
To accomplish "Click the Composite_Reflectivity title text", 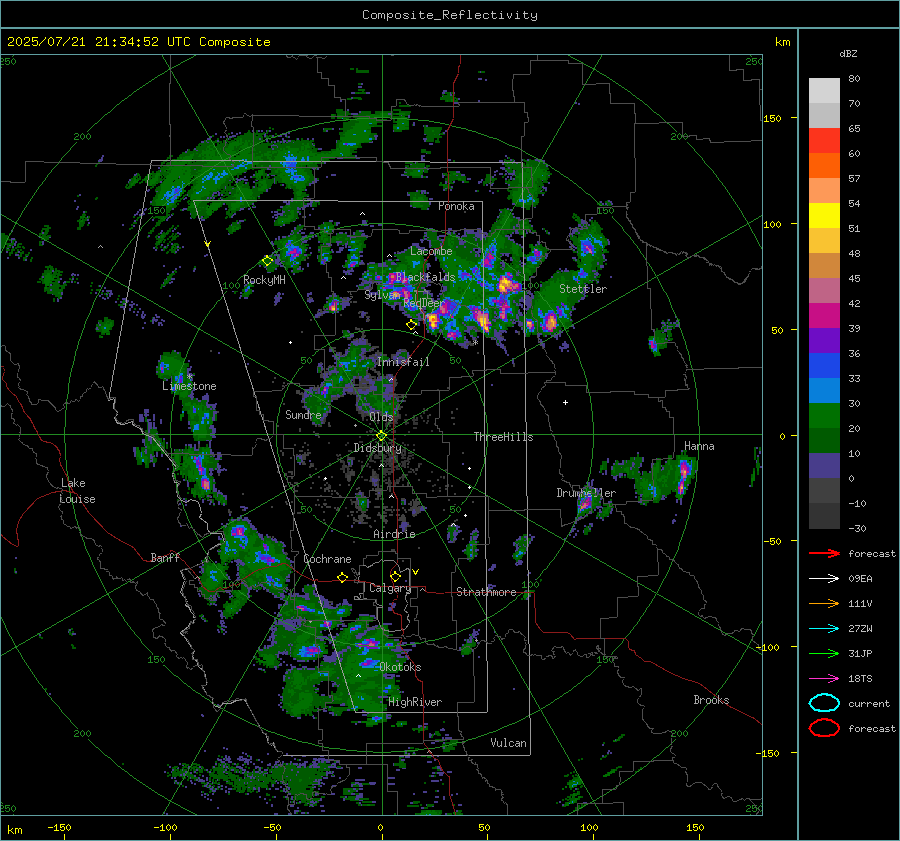I will tap(450, 15).
